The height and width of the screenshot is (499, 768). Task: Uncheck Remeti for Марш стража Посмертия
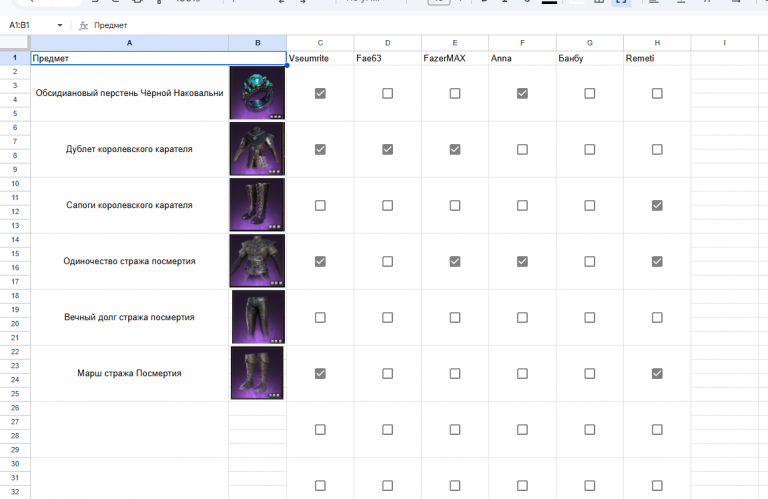(657, 374)
